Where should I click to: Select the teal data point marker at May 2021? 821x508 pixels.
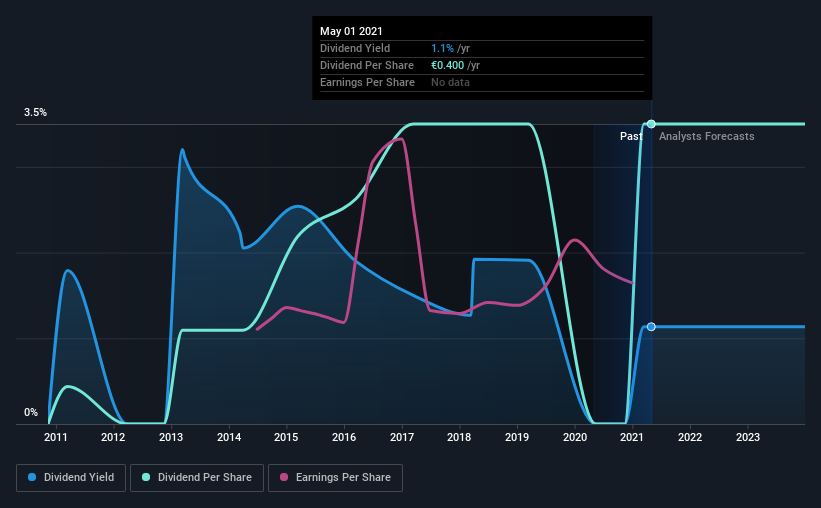coord(651,124)
